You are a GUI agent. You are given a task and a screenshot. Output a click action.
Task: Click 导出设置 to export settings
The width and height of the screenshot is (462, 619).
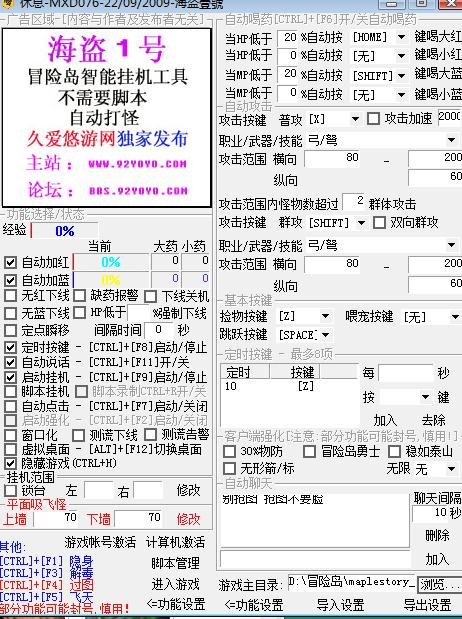point(428,605)
